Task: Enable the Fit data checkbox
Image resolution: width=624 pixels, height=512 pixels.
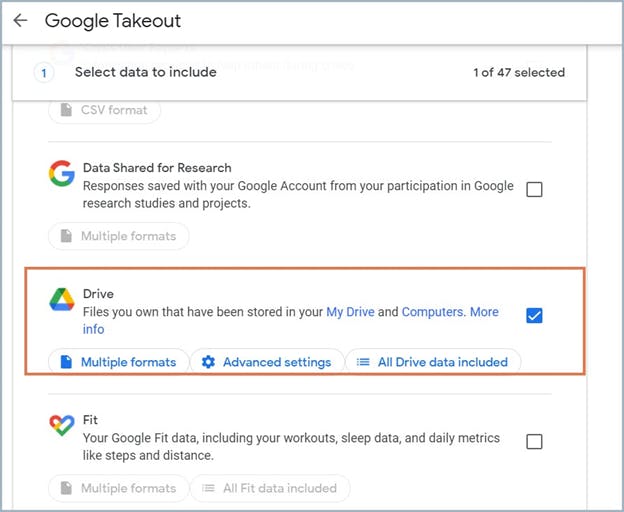Action: tap(534, 441)
